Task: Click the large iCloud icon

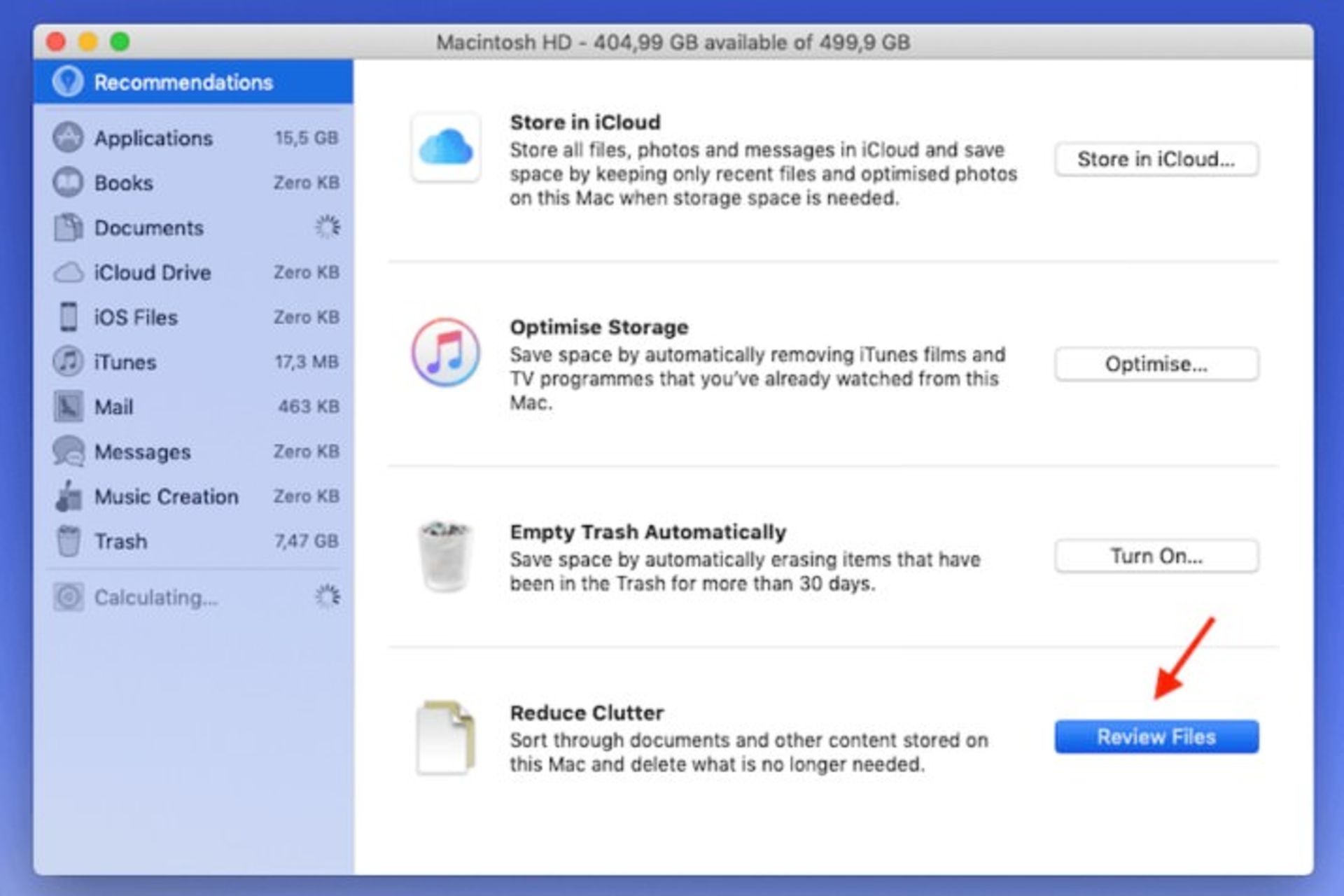Action: click(x=446, y=147)
